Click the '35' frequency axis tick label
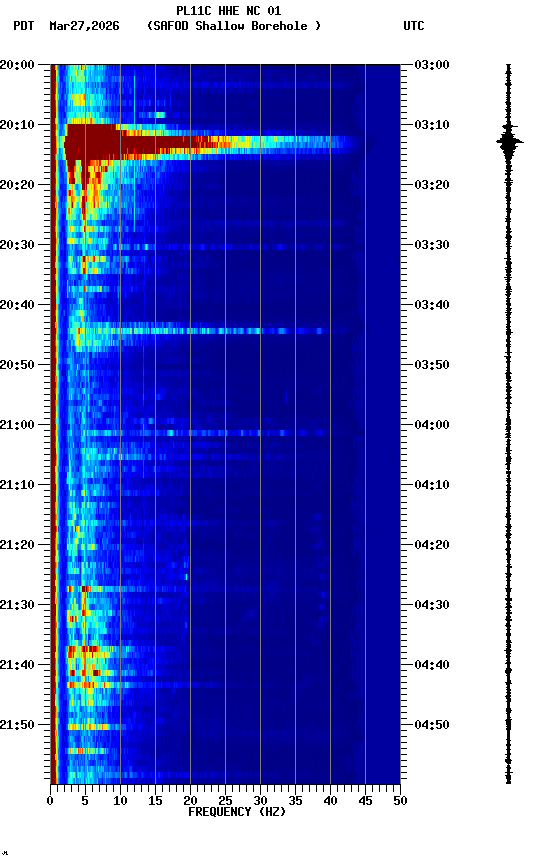552x864 pixels. (295, 802)
